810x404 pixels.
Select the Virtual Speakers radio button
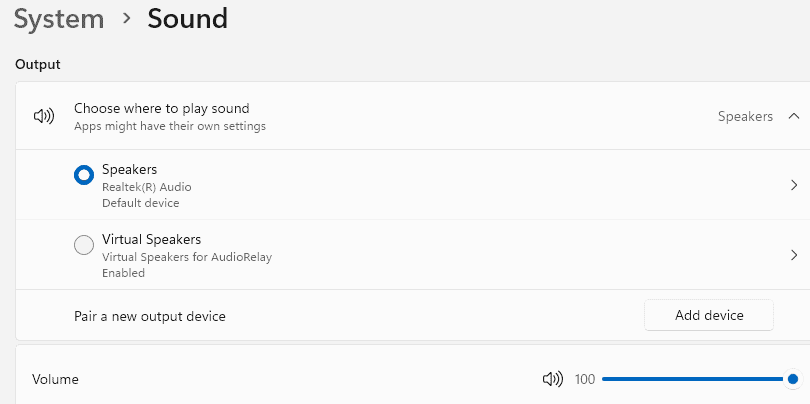pos(84,245)
